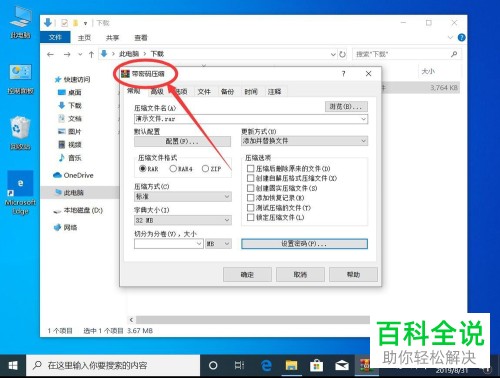Expand recent locations arrow in Explorer
This screenshot has width=500, height=378.
click(x=80, y=54)
